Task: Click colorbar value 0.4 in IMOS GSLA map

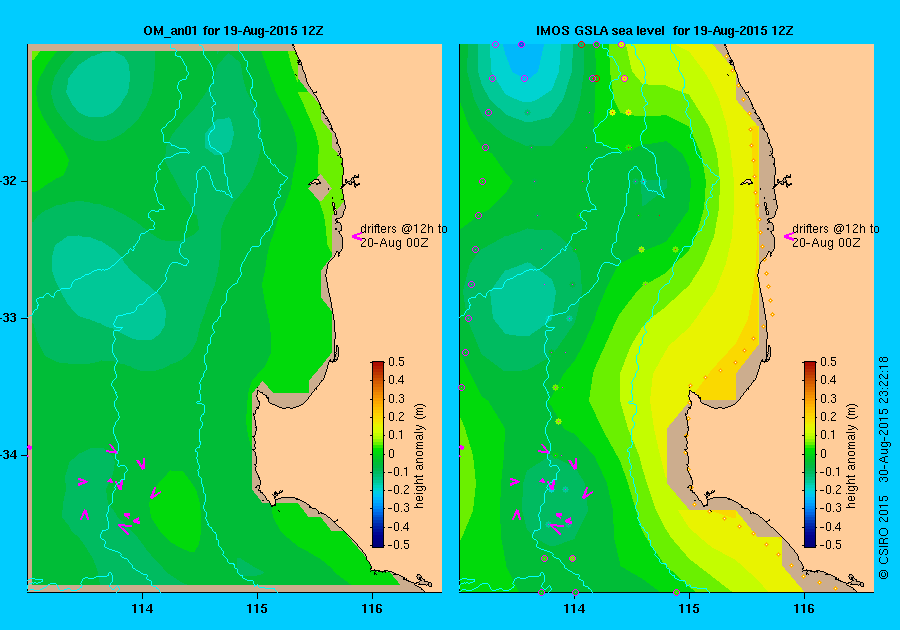Action: point(828,380)
